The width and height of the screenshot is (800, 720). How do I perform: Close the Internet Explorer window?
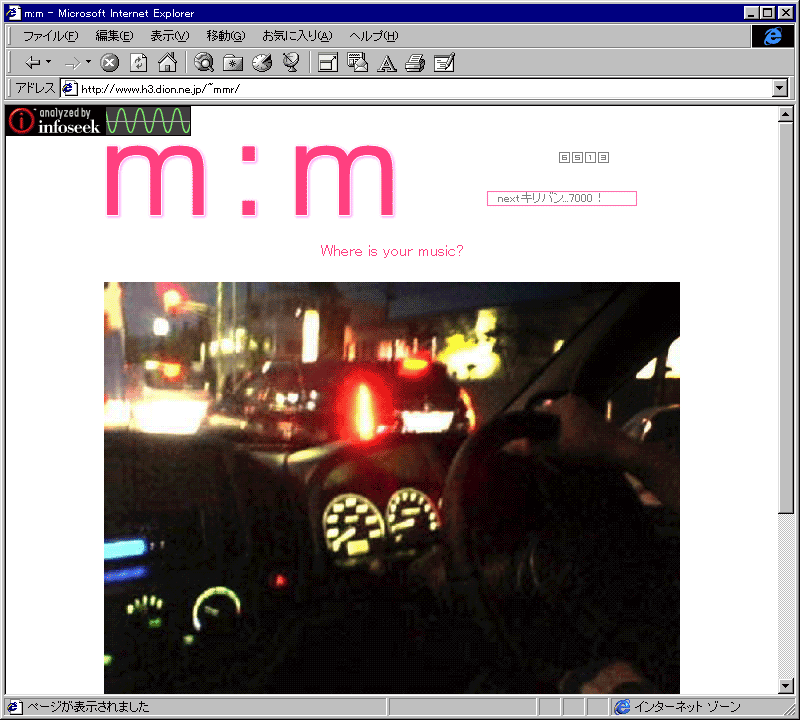coord(785,13)
